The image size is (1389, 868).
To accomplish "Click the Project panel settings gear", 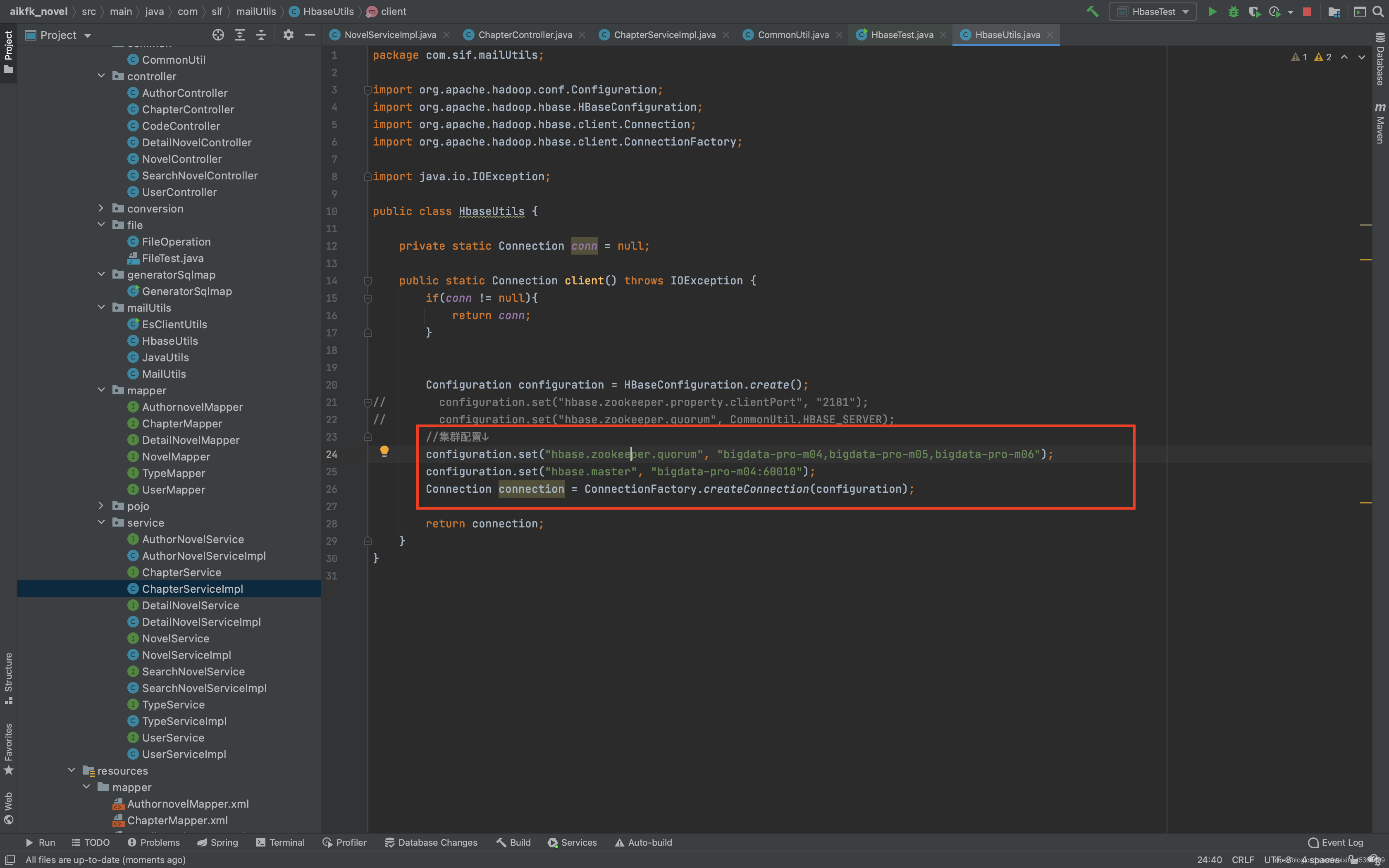I will click(x=288, y=35).
